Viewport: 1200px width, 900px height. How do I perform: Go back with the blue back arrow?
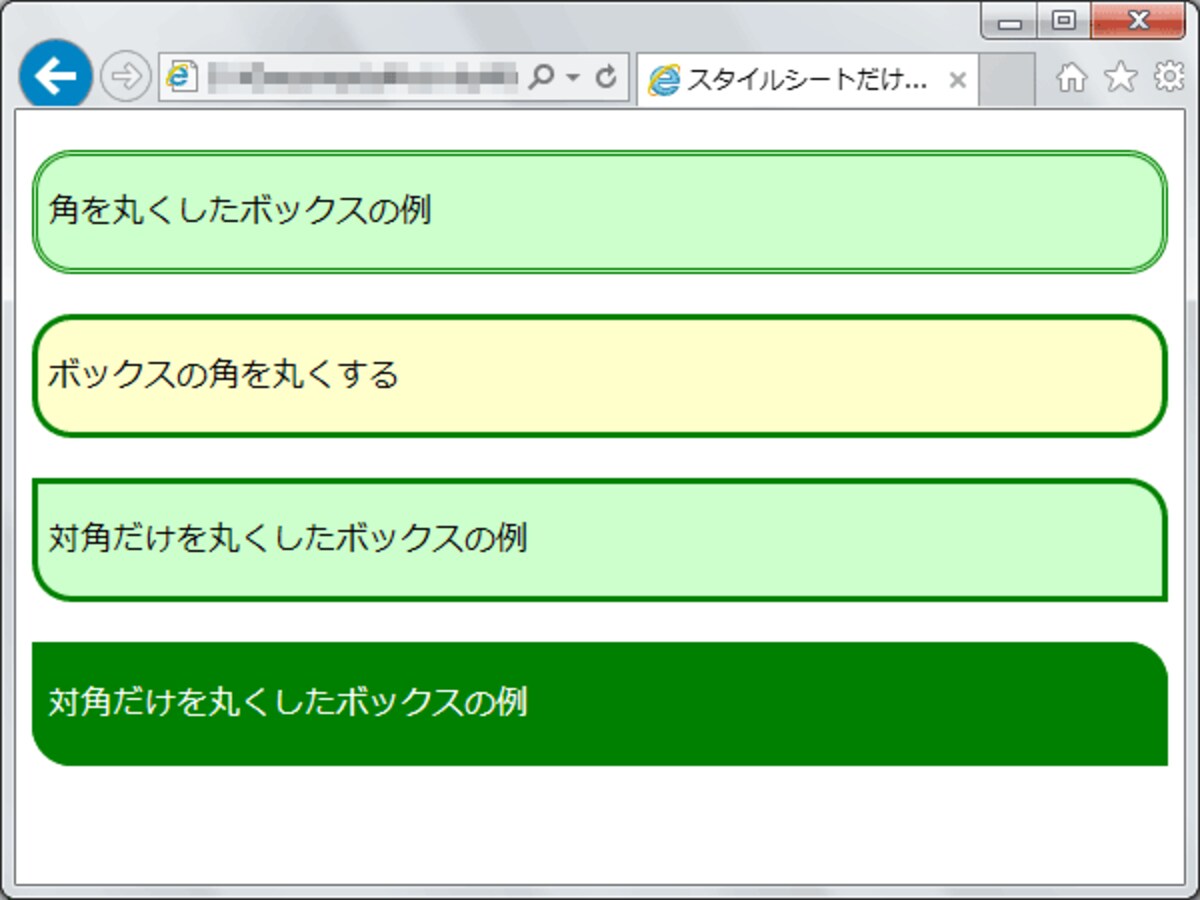point(55,77)
